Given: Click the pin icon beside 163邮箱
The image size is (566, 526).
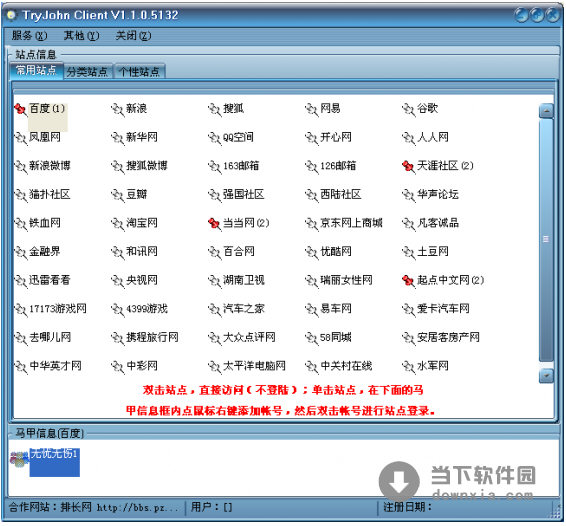Looking at the screenshot, I should click(x=214, y=166).
